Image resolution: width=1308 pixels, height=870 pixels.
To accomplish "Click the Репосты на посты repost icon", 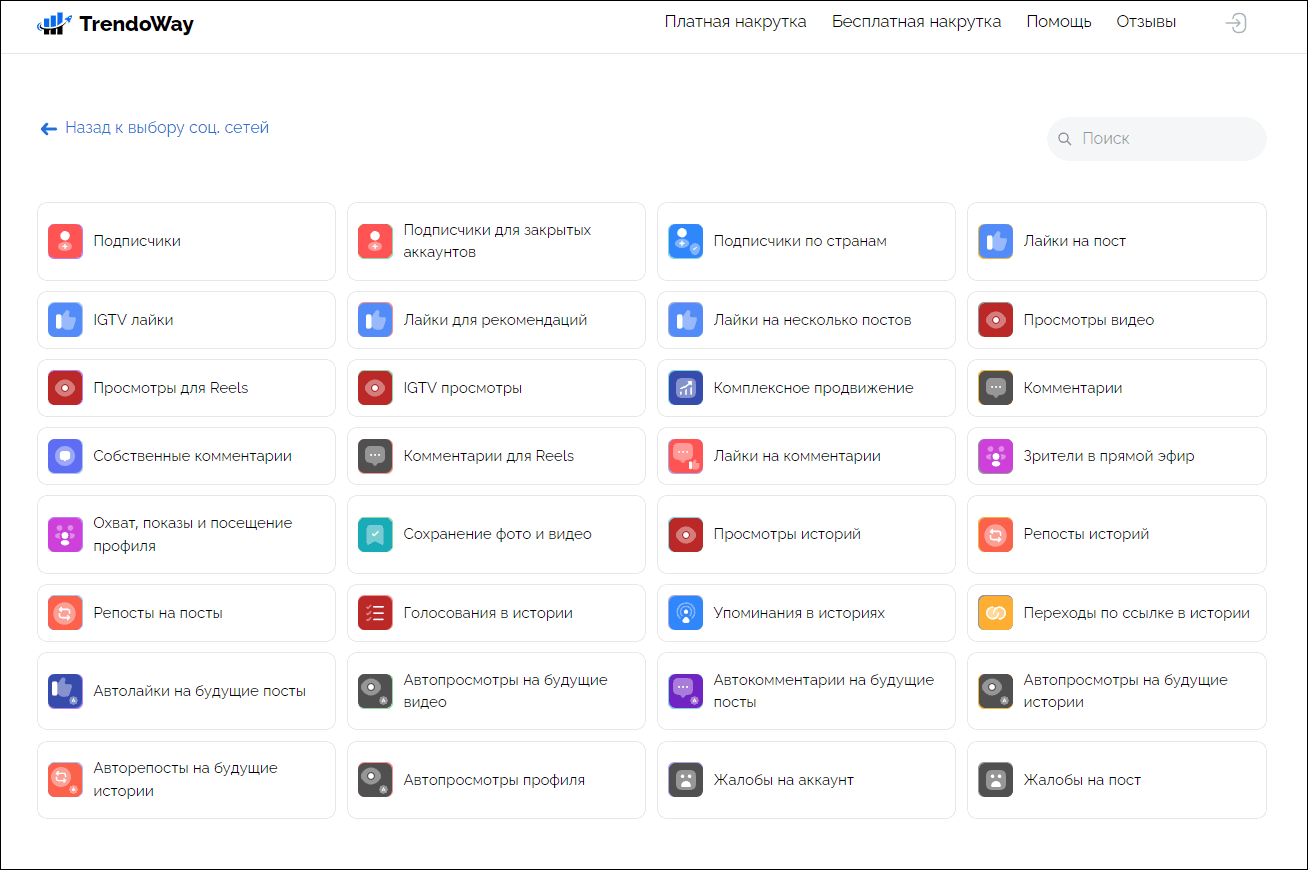I will point(65,613).
